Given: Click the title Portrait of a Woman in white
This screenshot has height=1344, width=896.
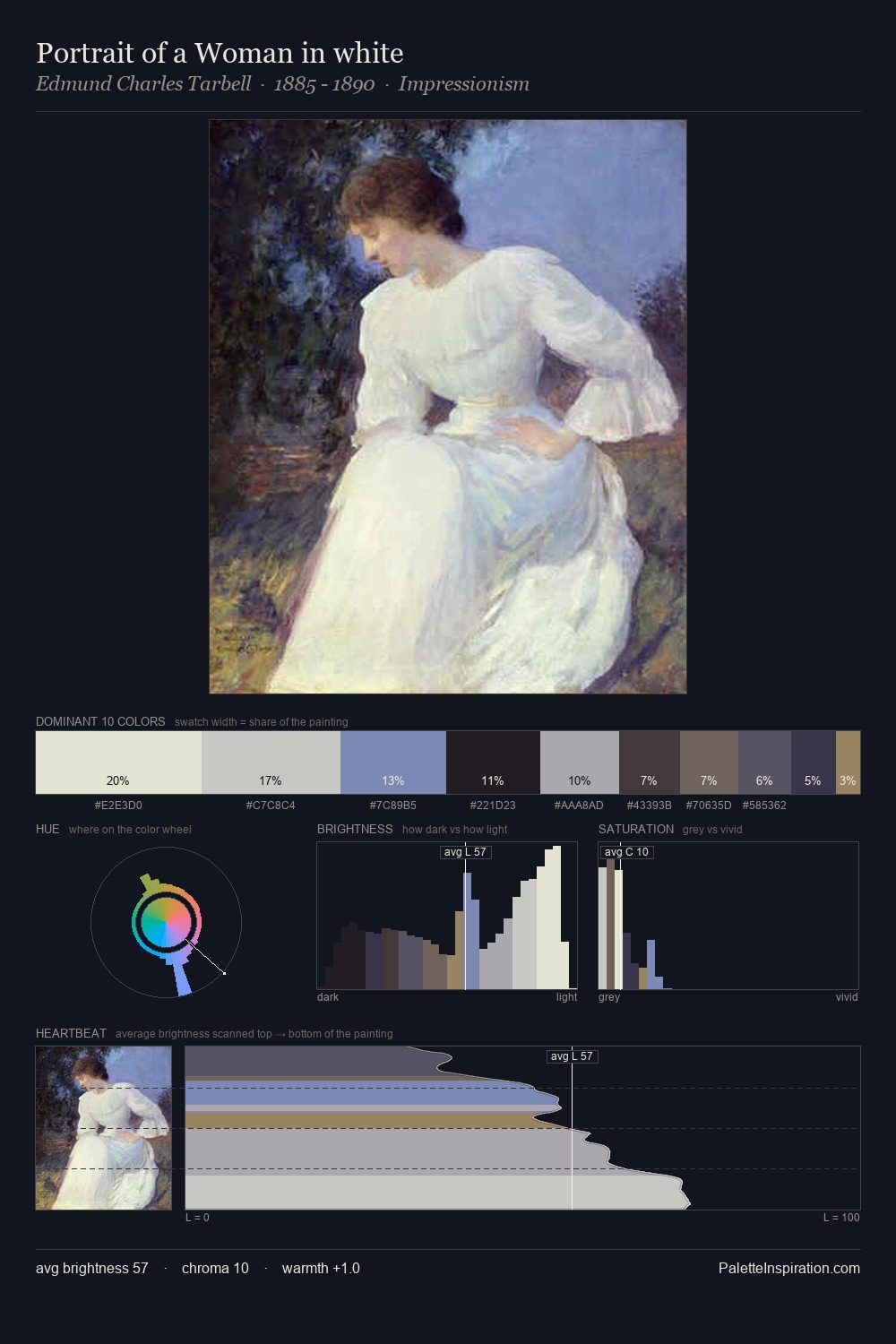Looking at the screenshot, I should [x=220, y=53].
